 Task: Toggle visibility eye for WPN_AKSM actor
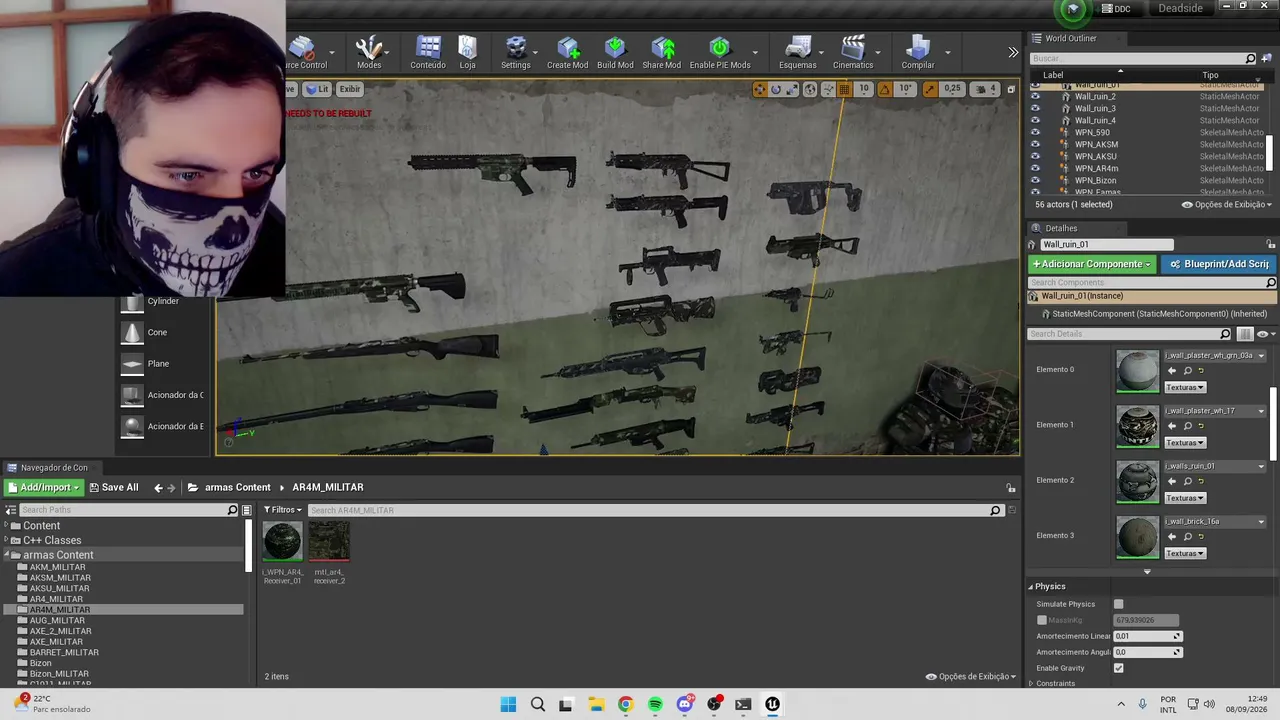[1035, 144]
